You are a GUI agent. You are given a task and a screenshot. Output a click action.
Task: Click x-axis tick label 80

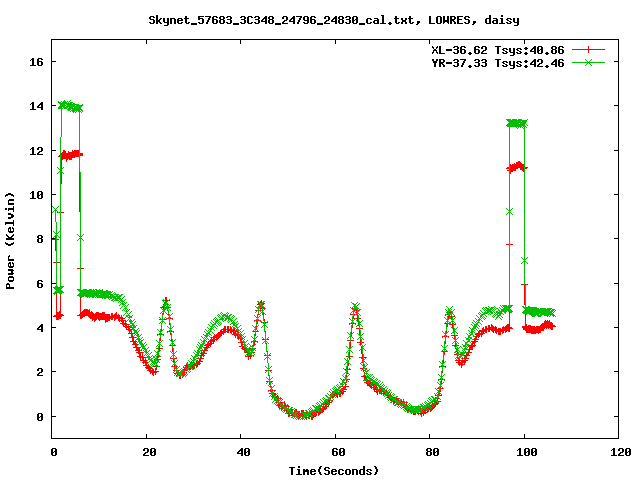coord(432,452)
